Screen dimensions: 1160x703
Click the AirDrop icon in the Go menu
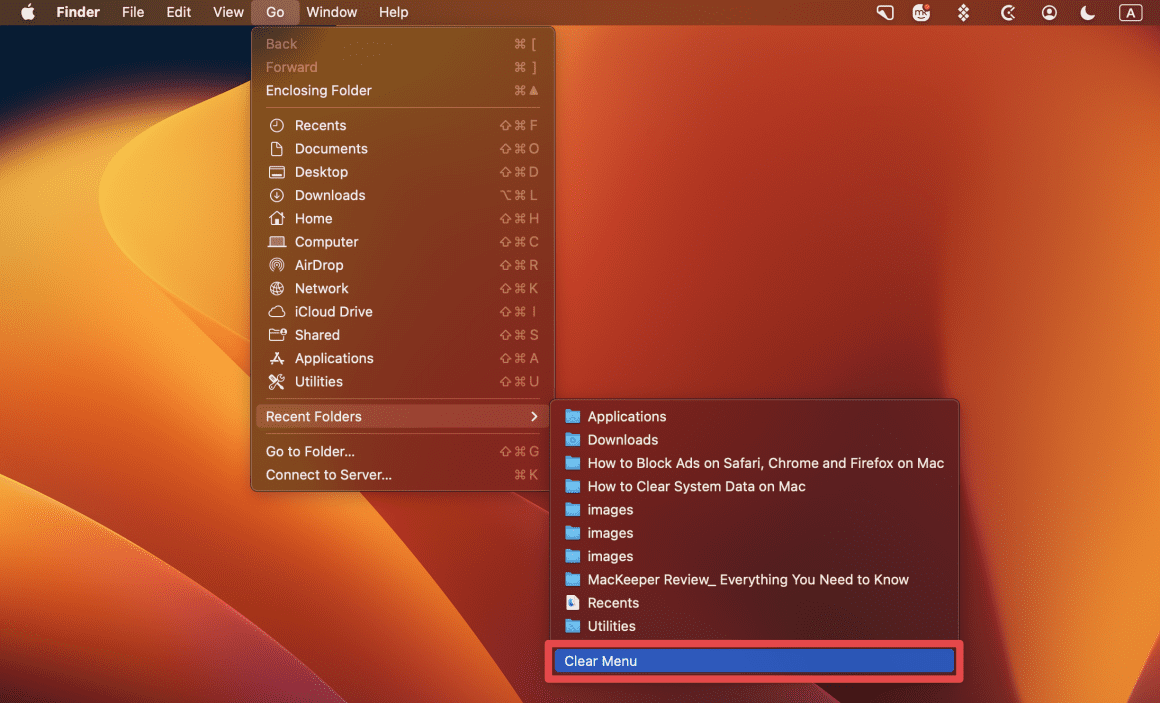click(x=277, y=265)
